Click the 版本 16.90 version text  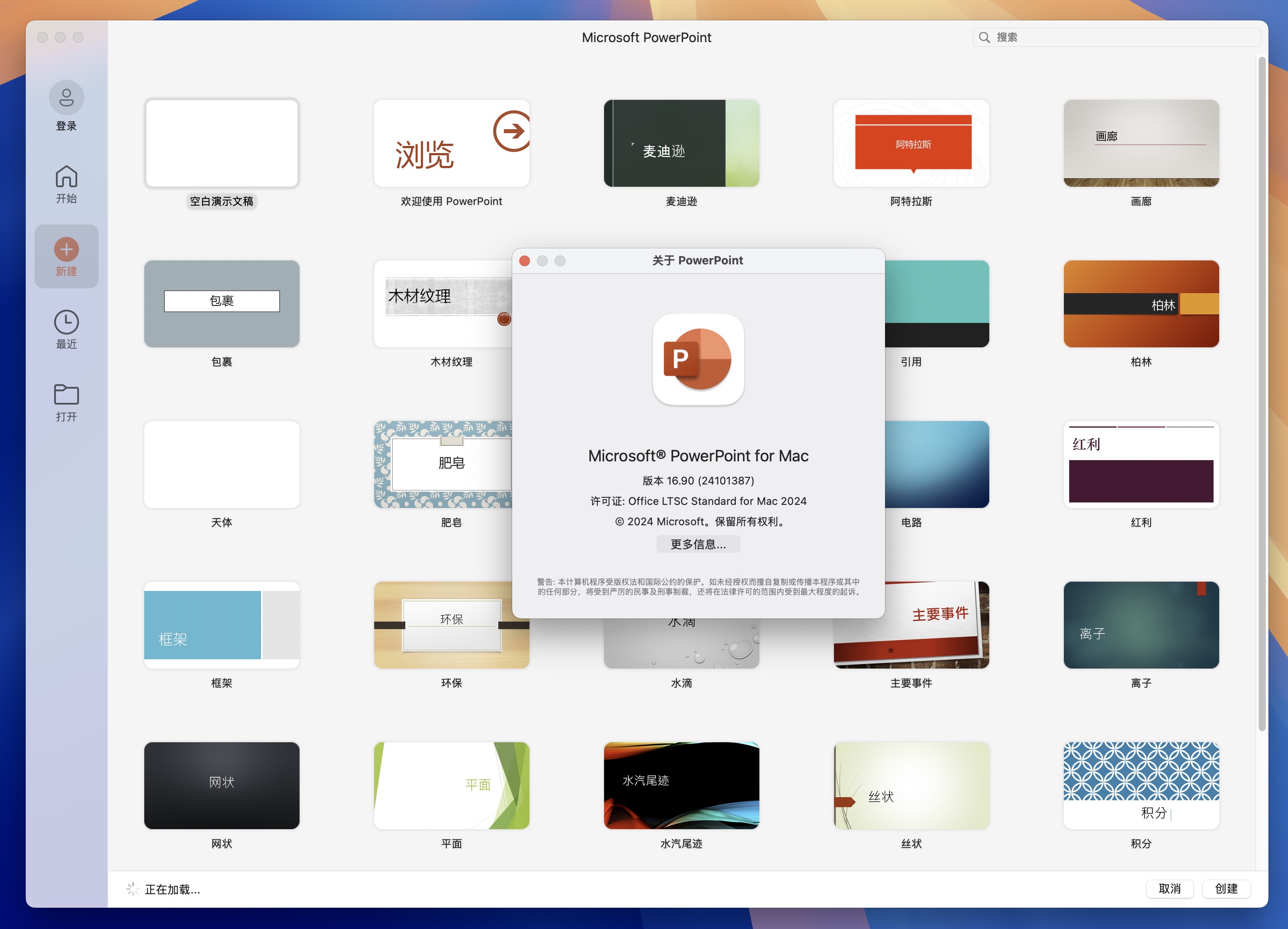[x=698, y=480]
